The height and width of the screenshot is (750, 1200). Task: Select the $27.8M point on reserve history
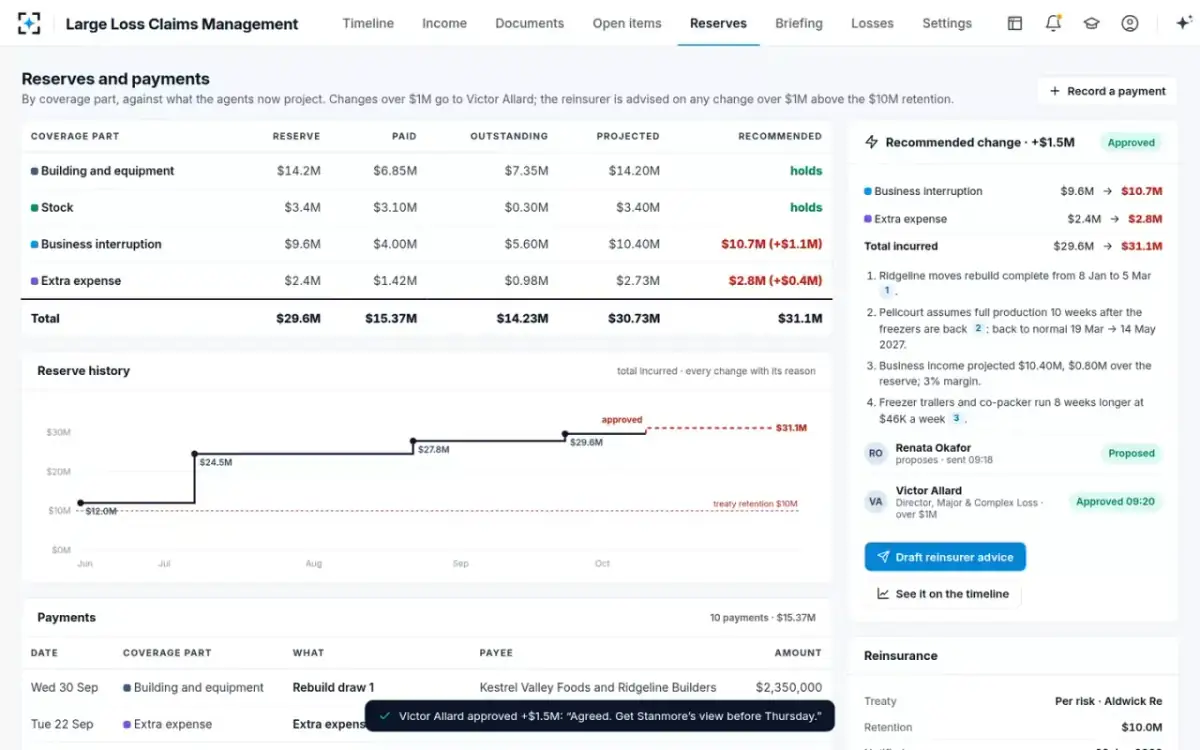pyautogui.click(x=413, y=440)
